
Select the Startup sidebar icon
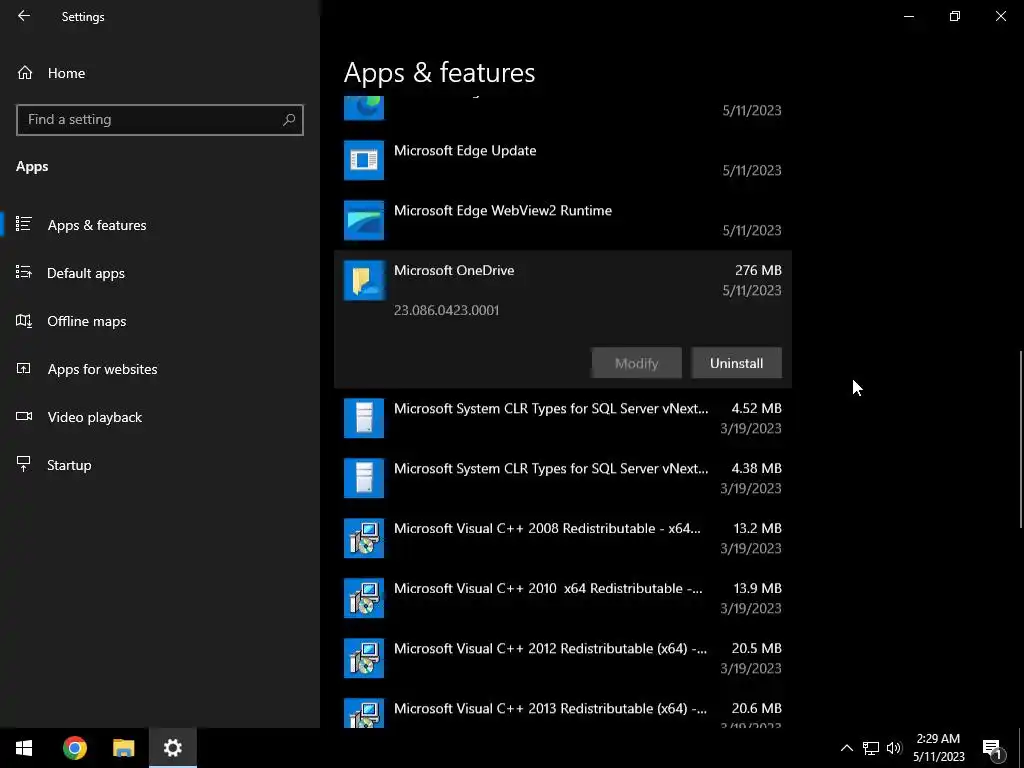pyautogui.click(x=24, y=464)
